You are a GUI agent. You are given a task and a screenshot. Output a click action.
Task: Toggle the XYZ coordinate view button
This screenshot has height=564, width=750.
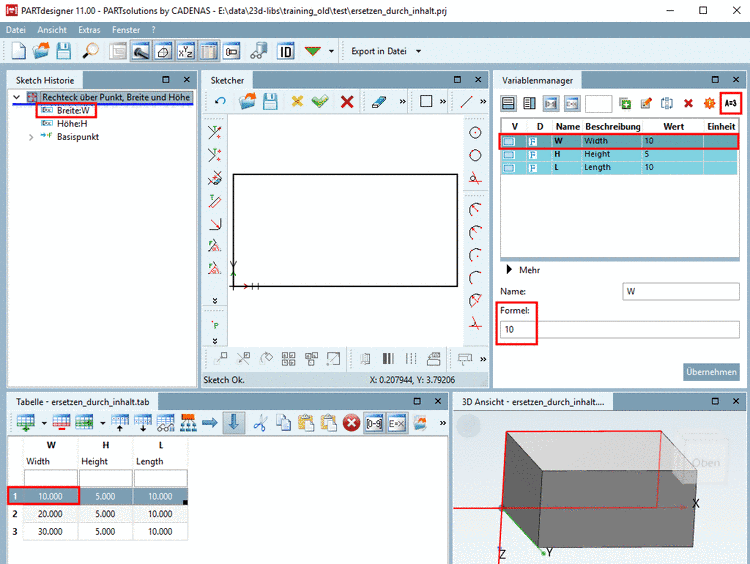186,51
